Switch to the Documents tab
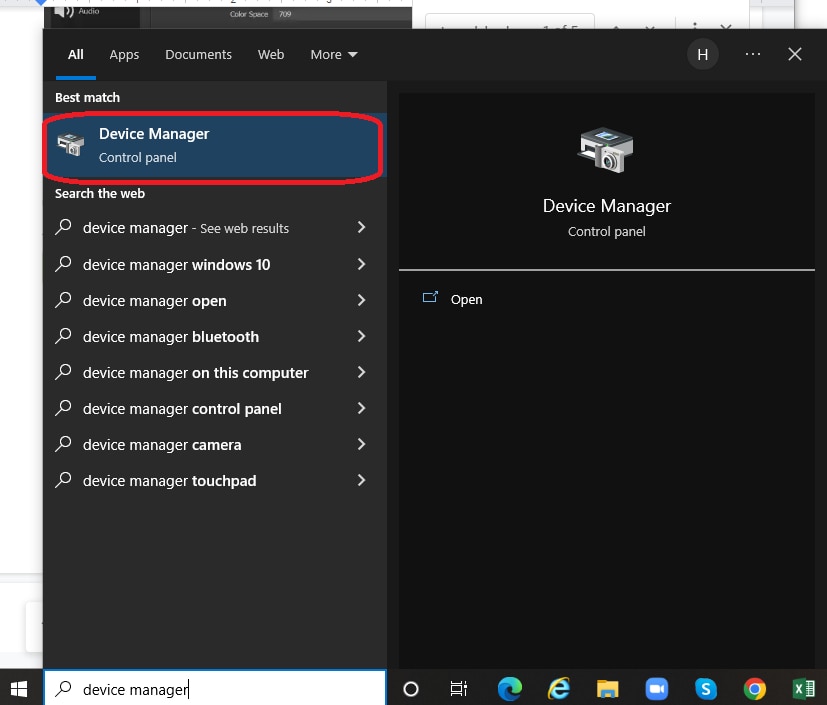The width and height of the screenshot is (827, 705). pos(198,55)
